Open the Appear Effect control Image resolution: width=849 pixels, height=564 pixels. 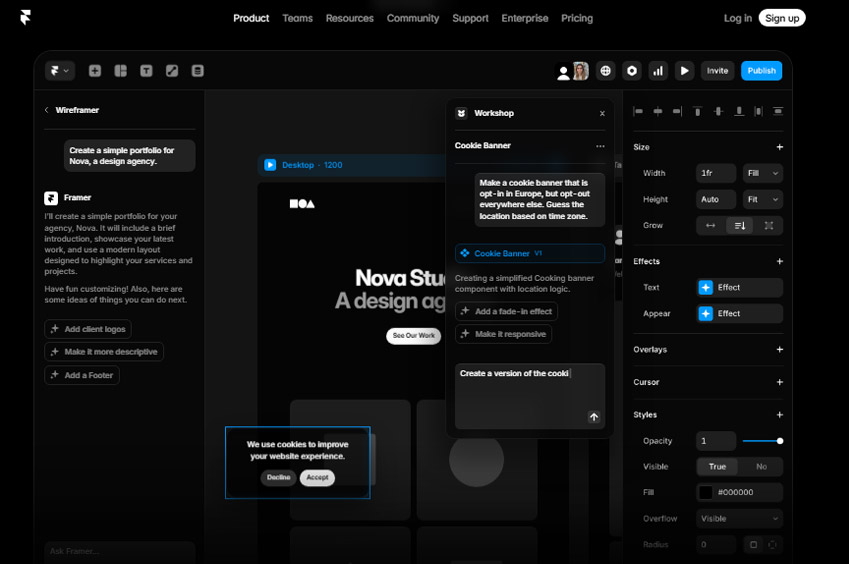pyautogui.click(x=740, y=313)
